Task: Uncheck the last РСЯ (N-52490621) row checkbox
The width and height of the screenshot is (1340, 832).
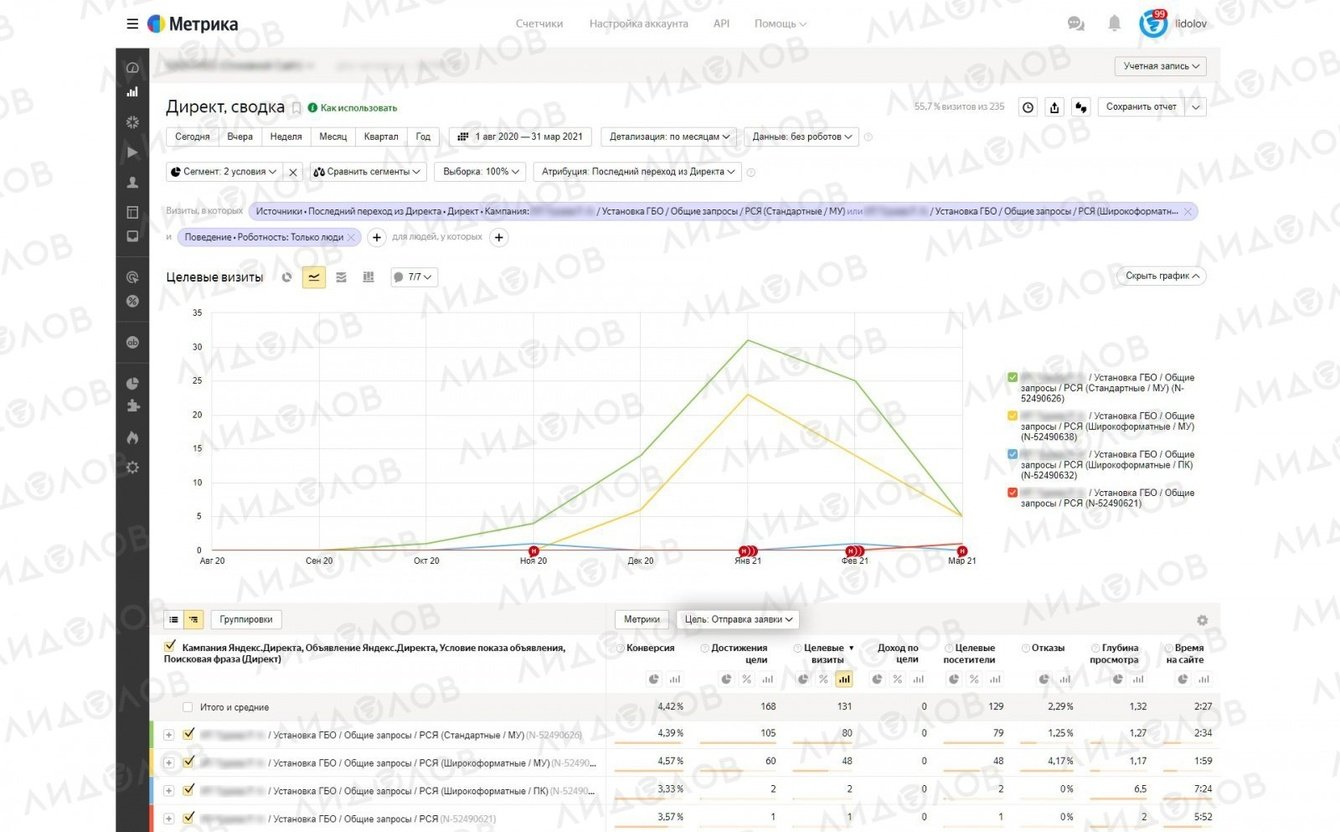Action: coord(188,818)
